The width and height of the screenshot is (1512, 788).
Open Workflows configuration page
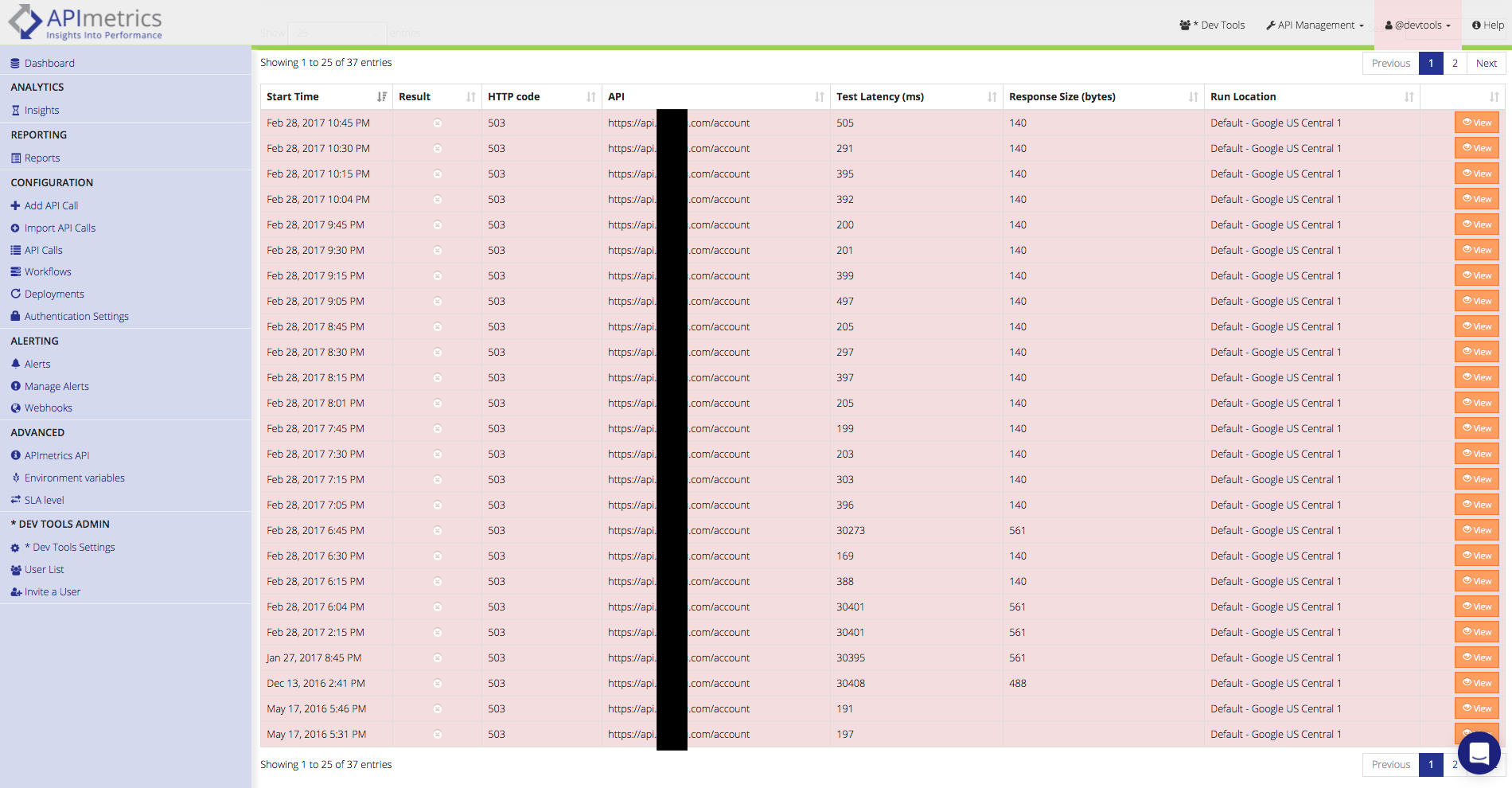48,271
